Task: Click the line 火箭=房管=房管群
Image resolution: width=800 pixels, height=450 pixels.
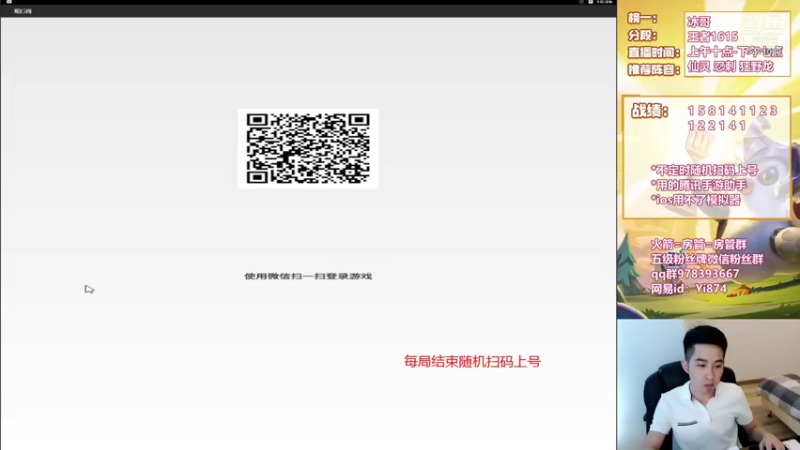Action: [x=699, y=244]
